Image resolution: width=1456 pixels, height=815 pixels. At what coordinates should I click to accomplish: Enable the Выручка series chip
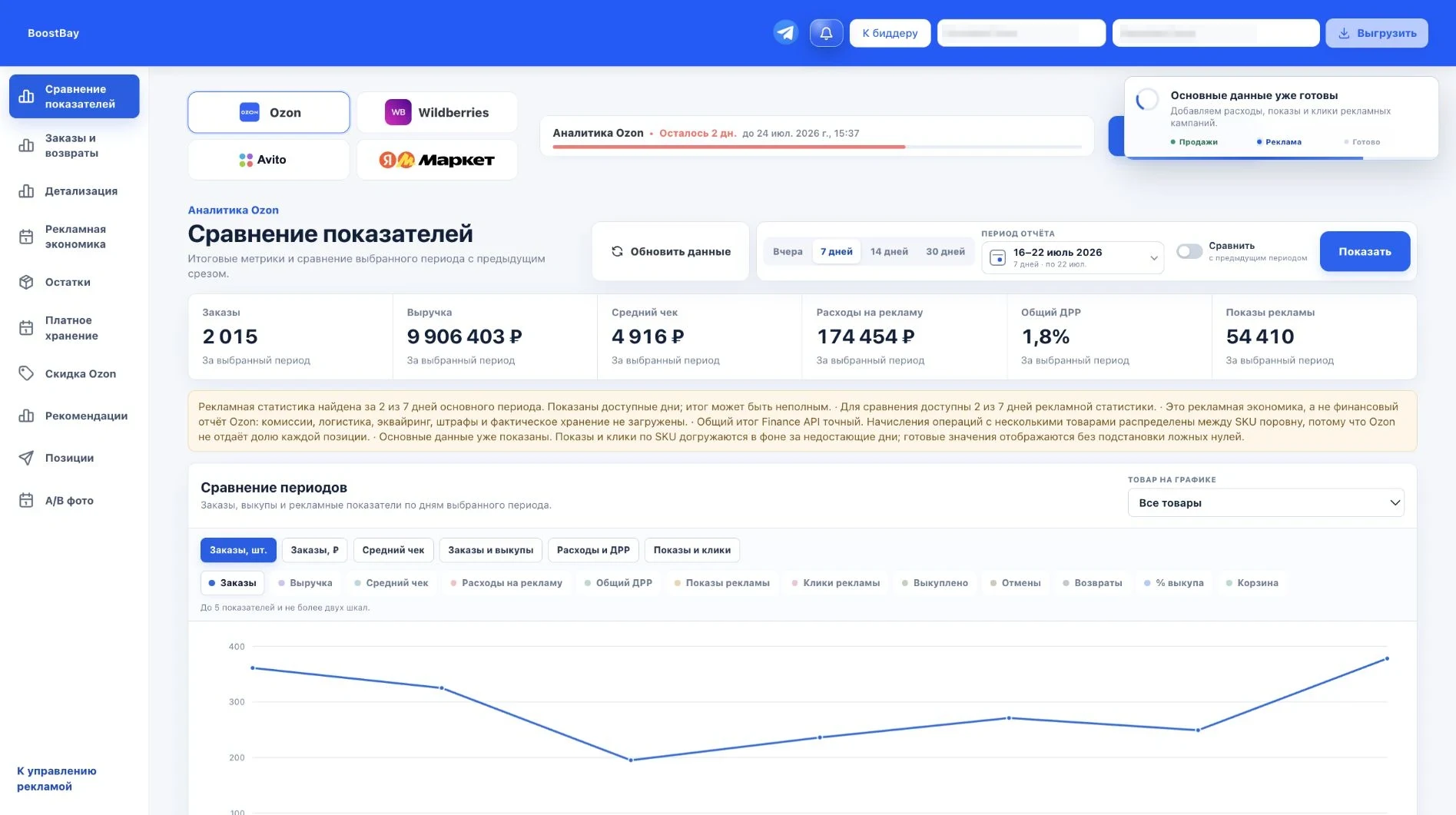pyautogui.click(x=305, y=583)
